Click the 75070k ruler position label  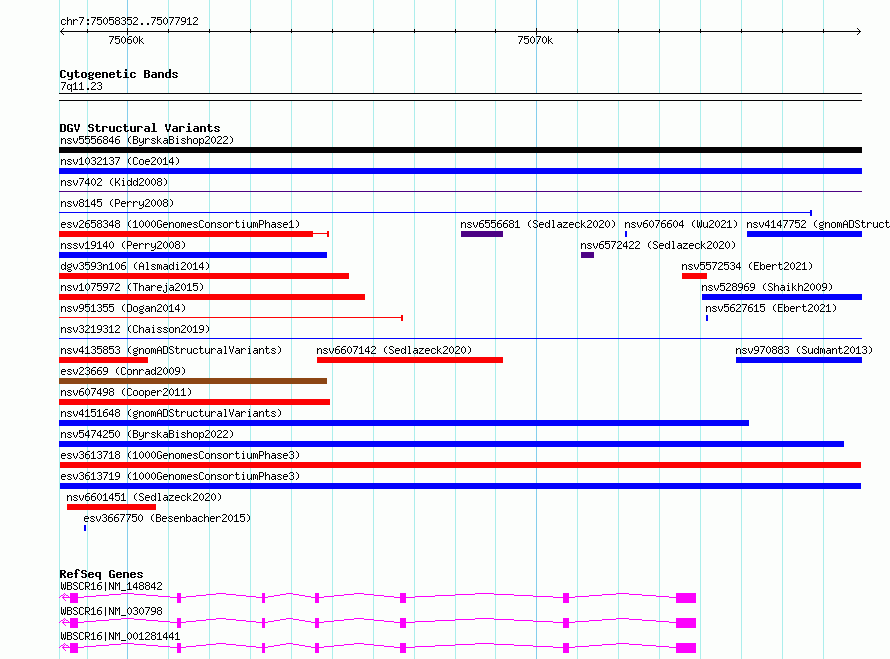pyautogui.click(x=534, y=41)
